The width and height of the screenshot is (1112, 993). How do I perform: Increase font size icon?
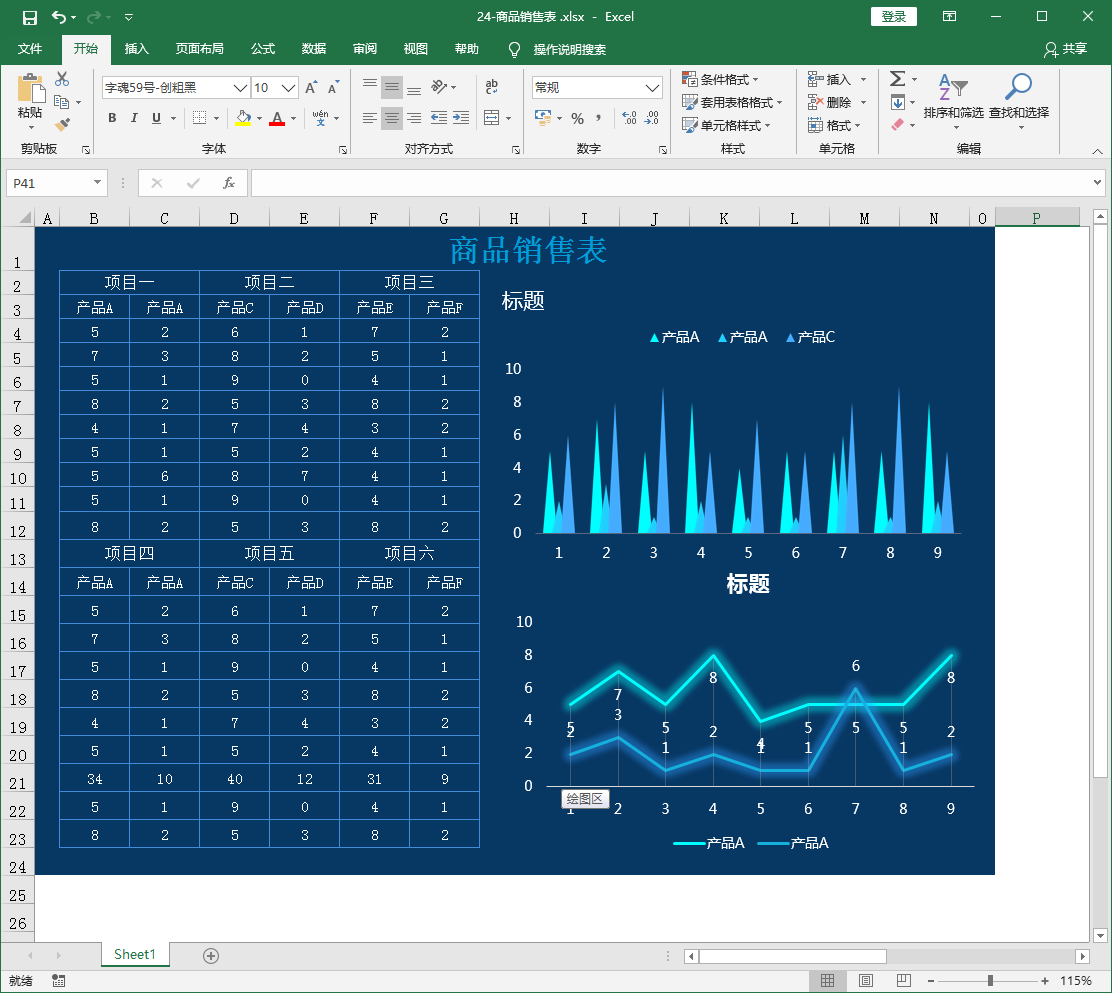pyautogui.click(x=311, y=87)
